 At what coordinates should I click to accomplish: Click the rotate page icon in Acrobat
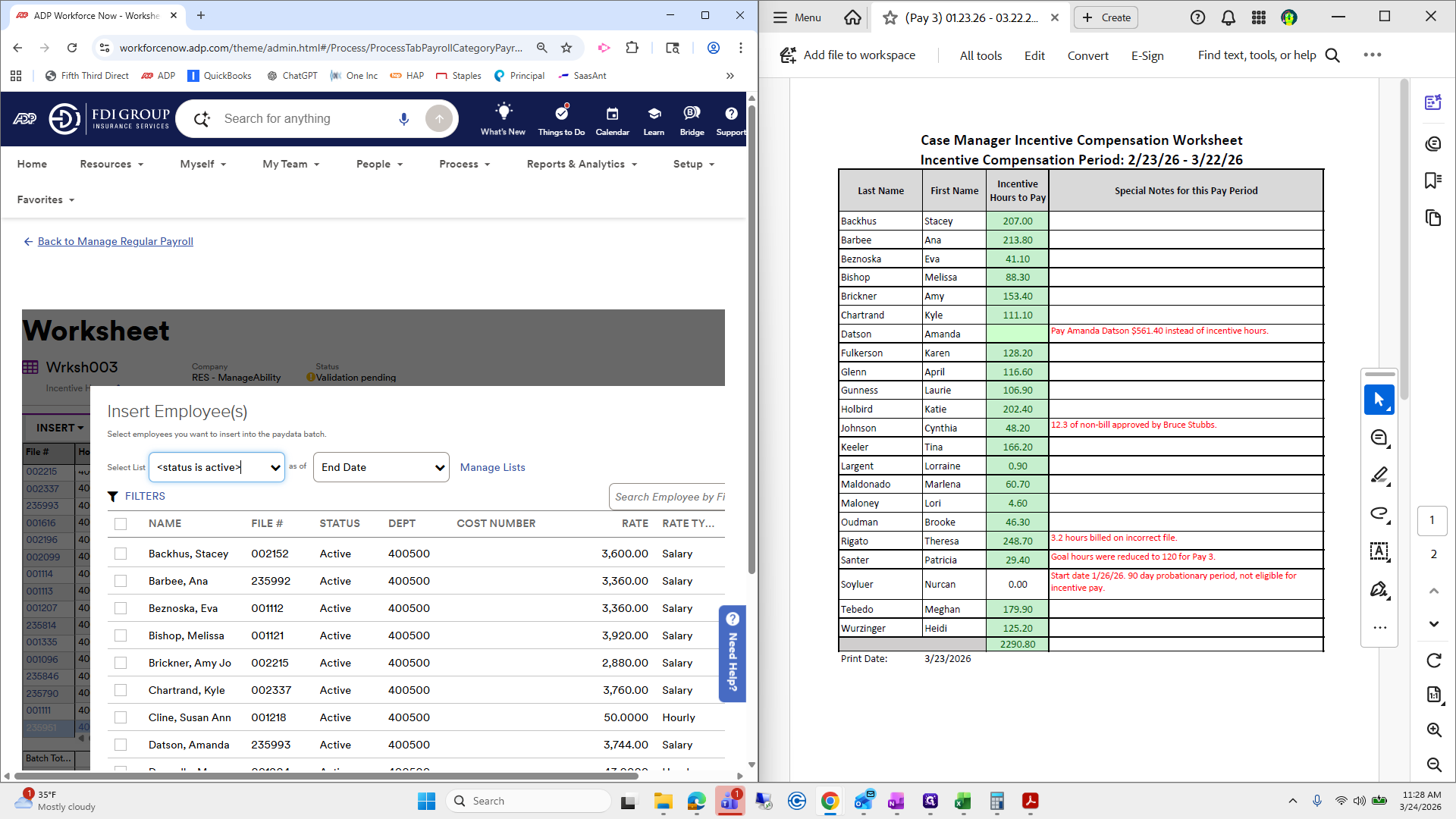pyautogui.click(x=1433, y=661)
